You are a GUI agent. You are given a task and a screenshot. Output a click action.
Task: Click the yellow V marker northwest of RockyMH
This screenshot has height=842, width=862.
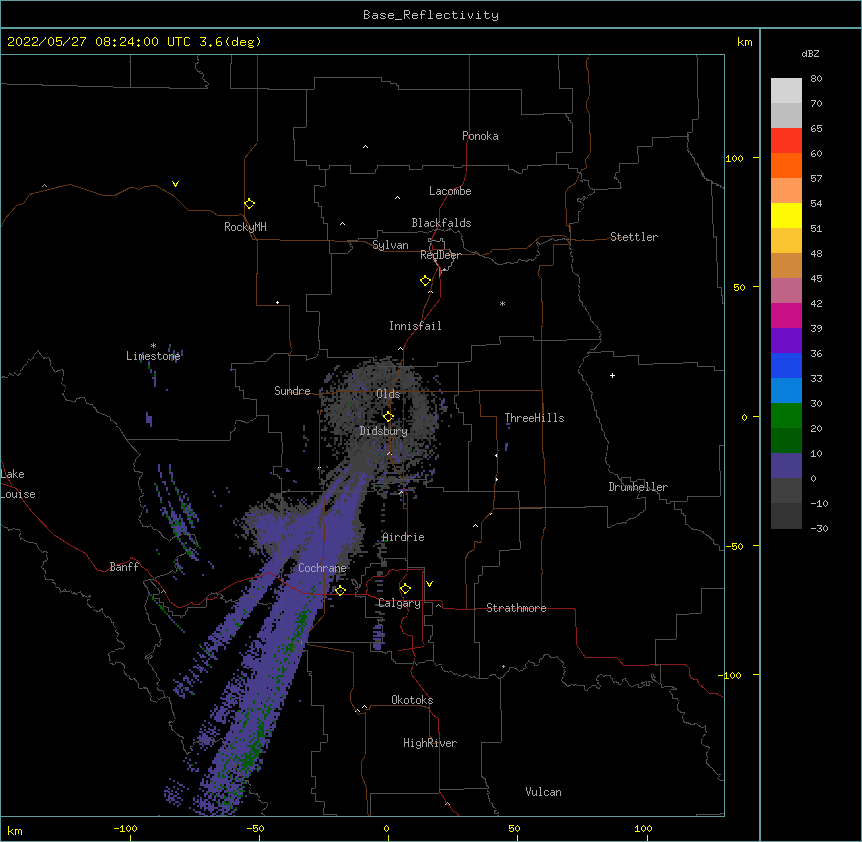(x=175, y=184)
